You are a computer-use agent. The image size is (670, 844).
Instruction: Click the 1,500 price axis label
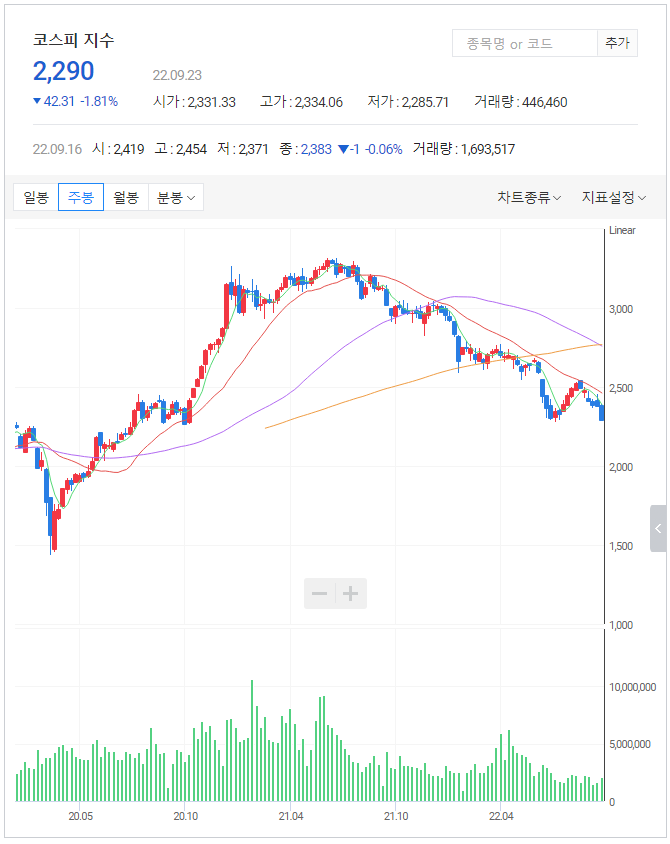(x=621, y=546)
